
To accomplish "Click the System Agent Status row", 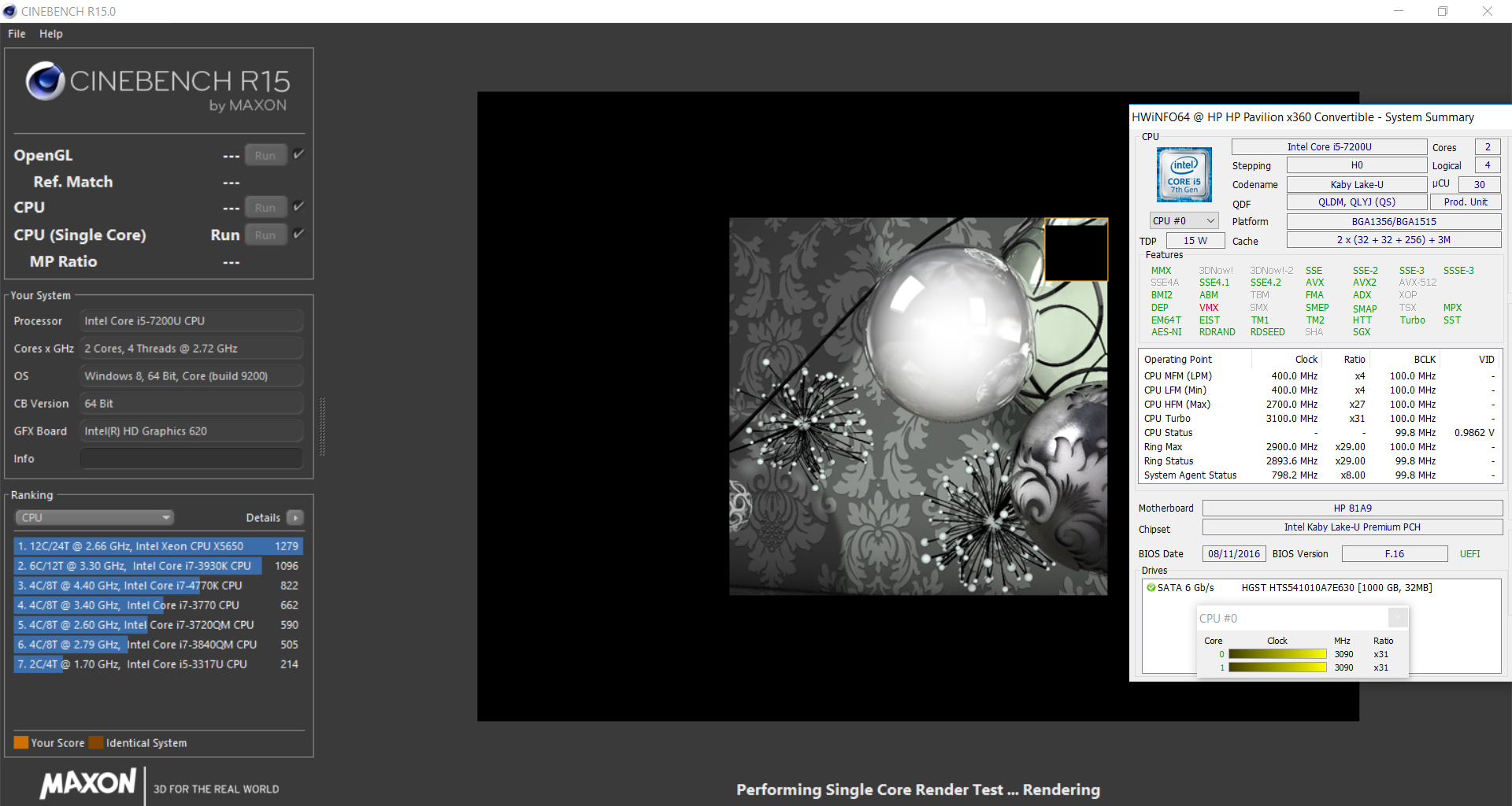I will (1319, 475).
